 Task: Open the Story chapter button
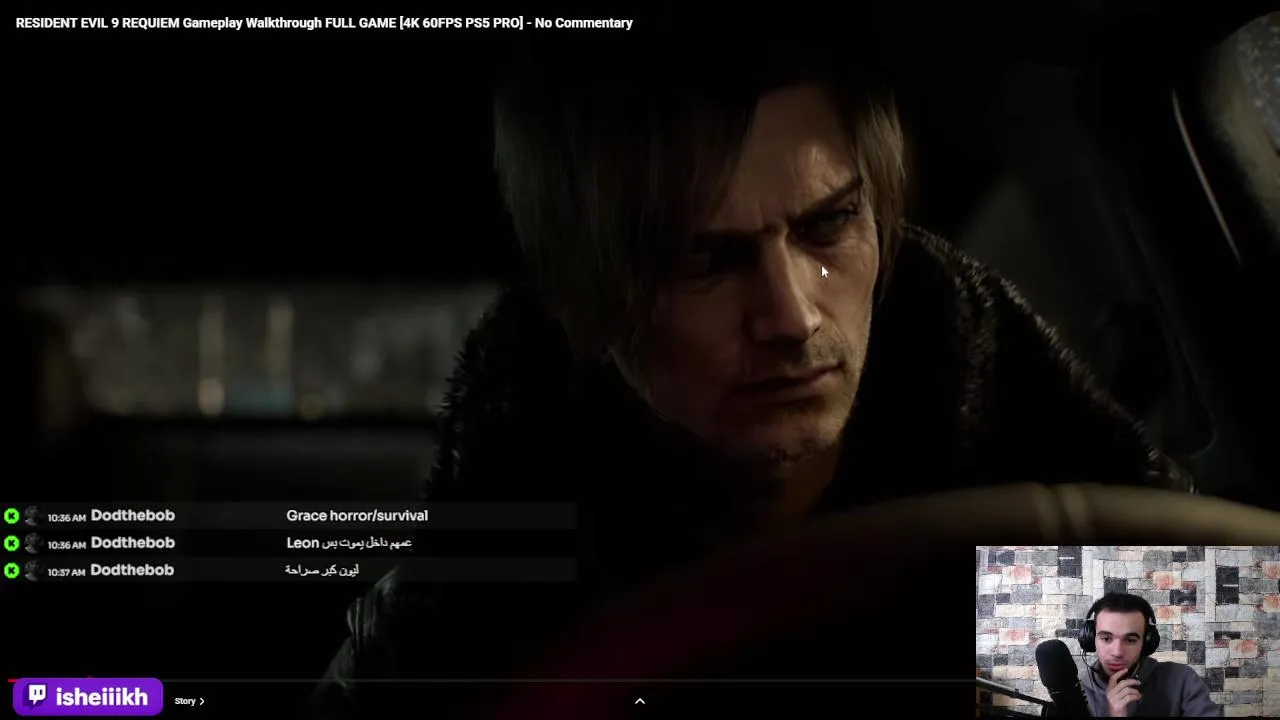[x=189, y=701]
